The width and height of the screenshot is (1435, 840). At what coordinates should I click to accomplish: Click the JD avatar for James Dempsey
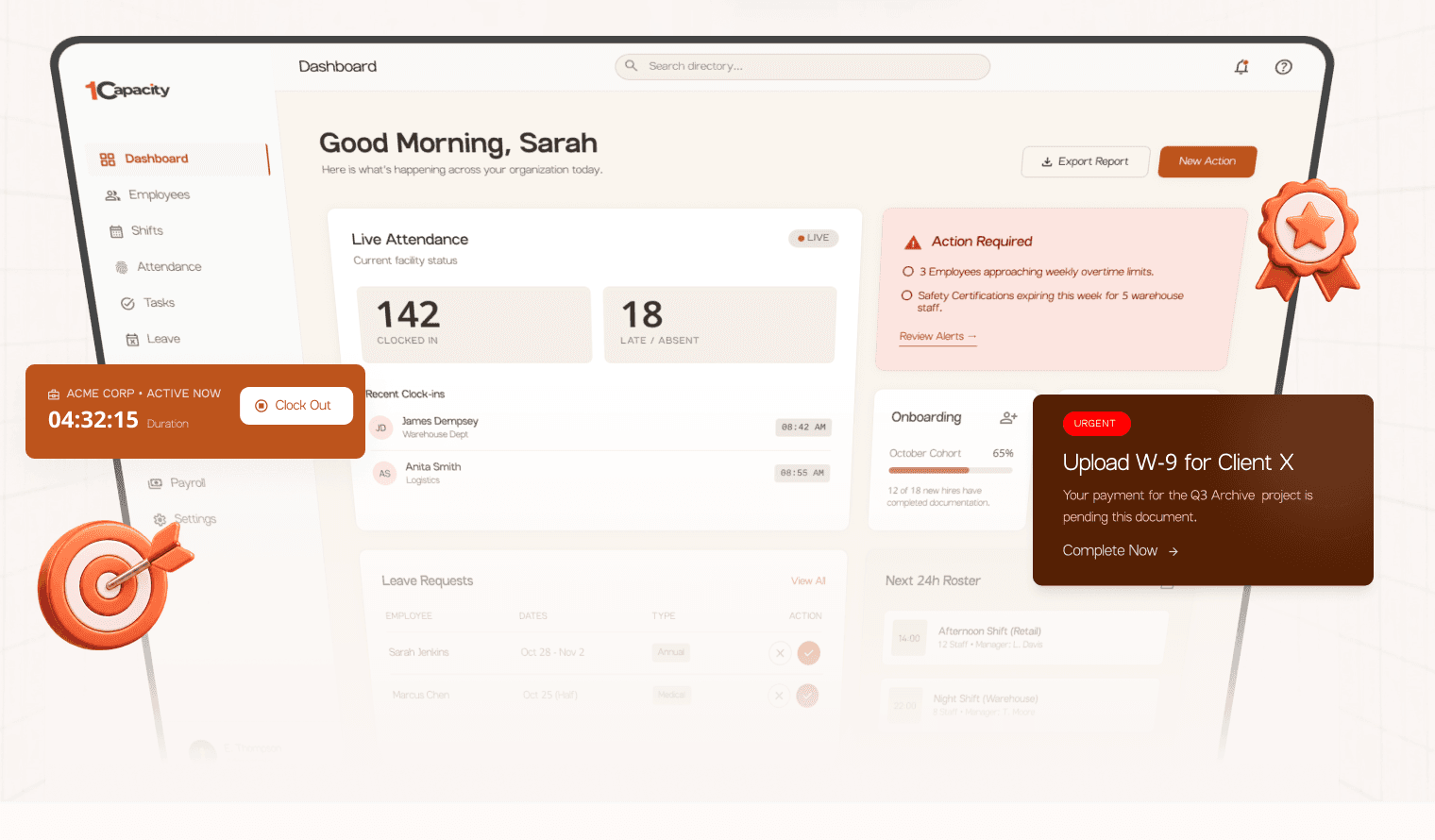pyautogui.click(x=381, y=428)
